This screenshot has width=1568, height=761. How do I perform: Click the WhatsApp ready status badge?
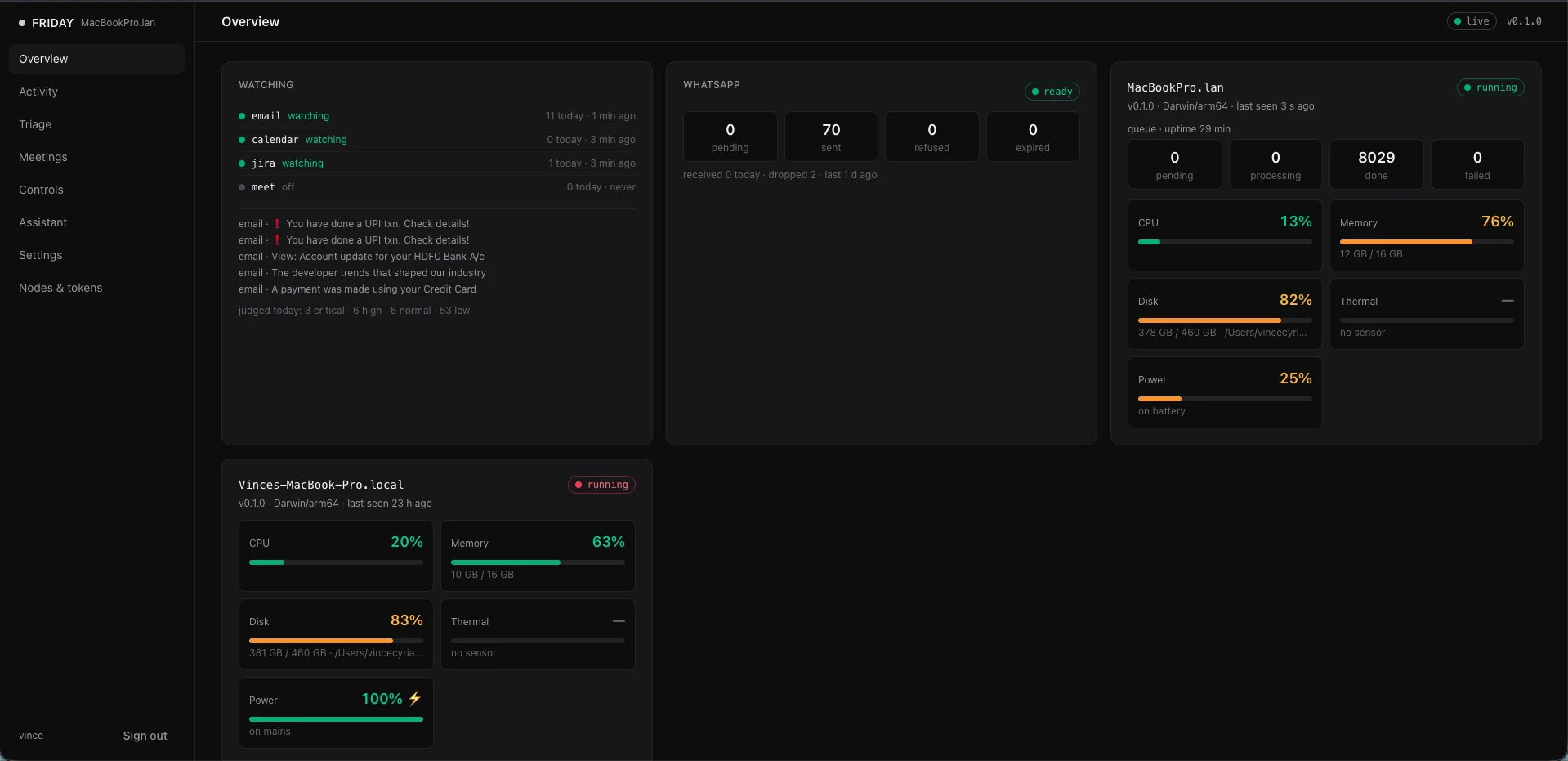[x=1052, y=92]
